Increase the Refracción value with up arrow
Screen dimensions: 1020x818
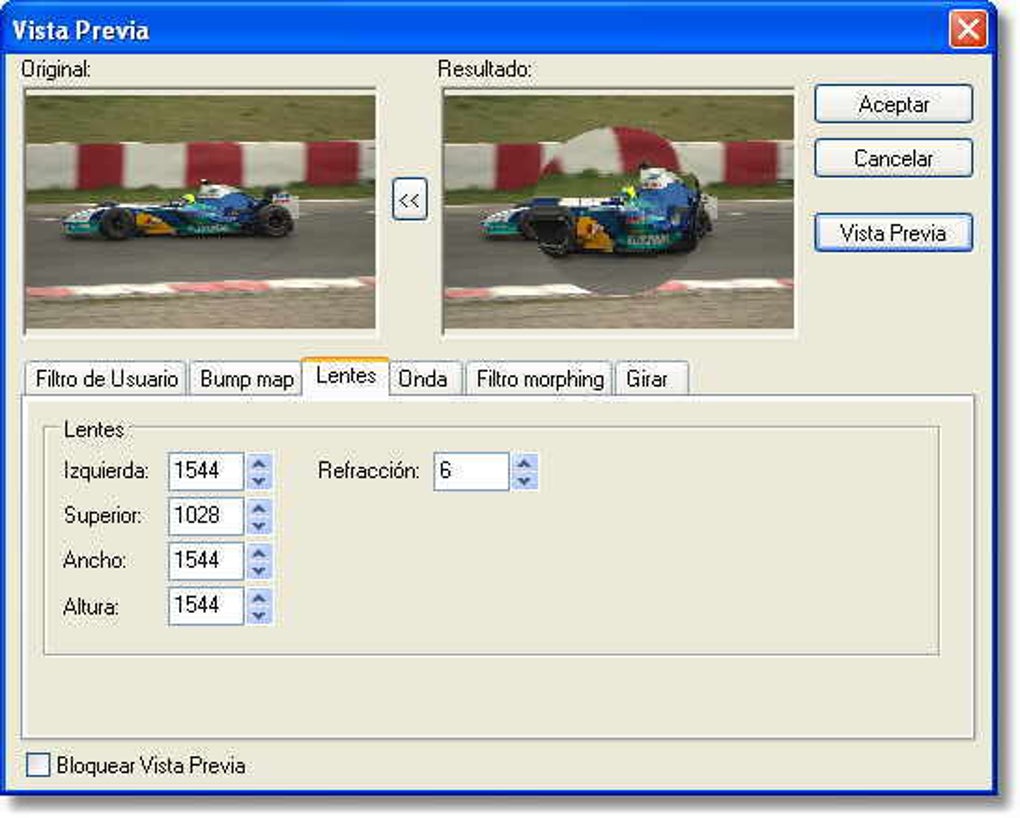click(x=525, y=463)
